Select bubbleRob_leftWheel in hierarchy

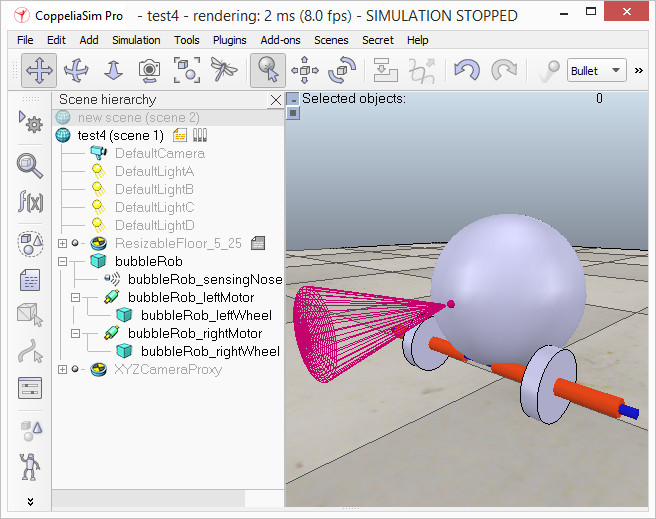click(x=206, y=315)
